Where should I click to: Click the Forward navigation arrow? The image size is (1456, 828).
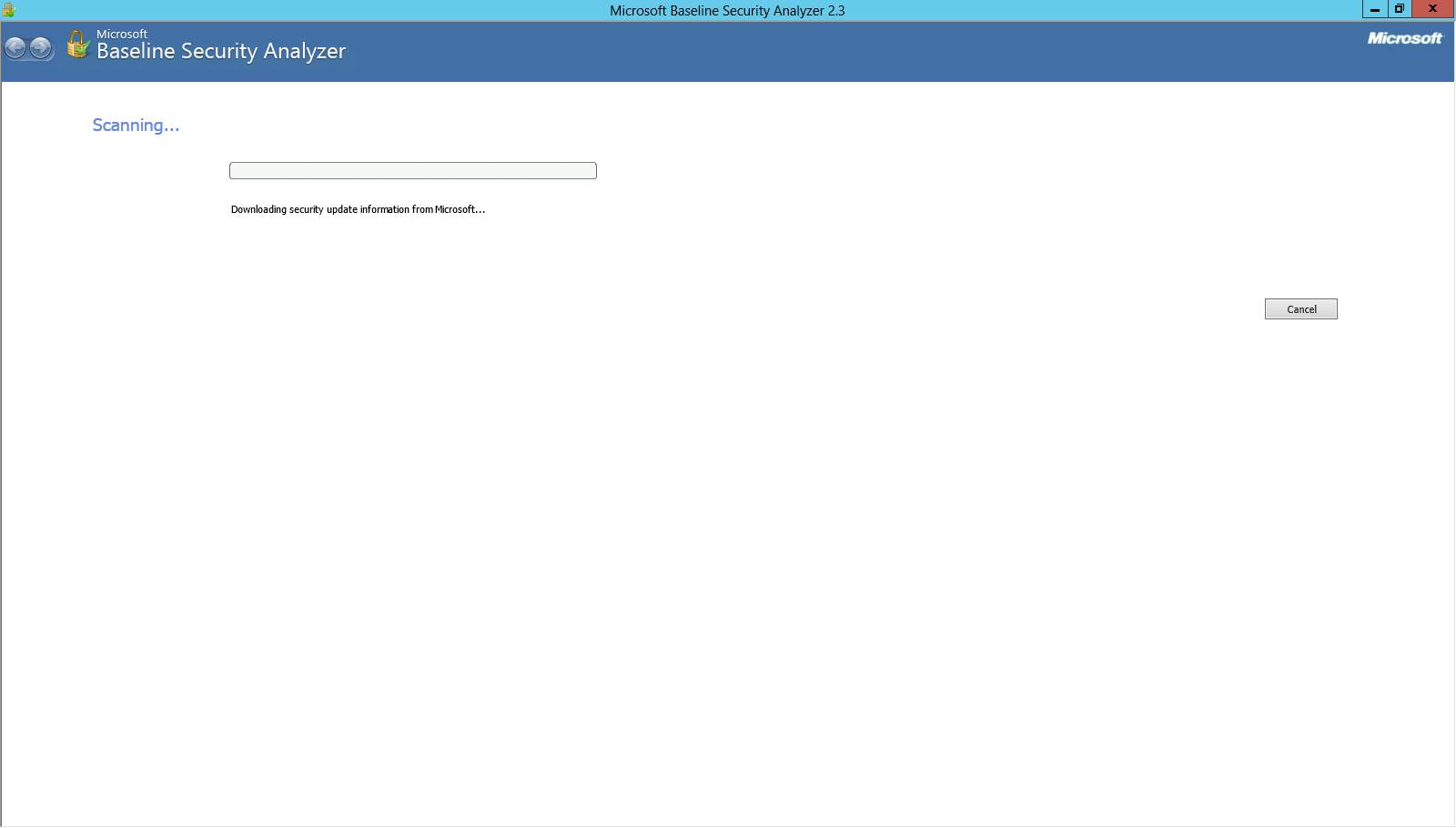[x=41, y=48]
